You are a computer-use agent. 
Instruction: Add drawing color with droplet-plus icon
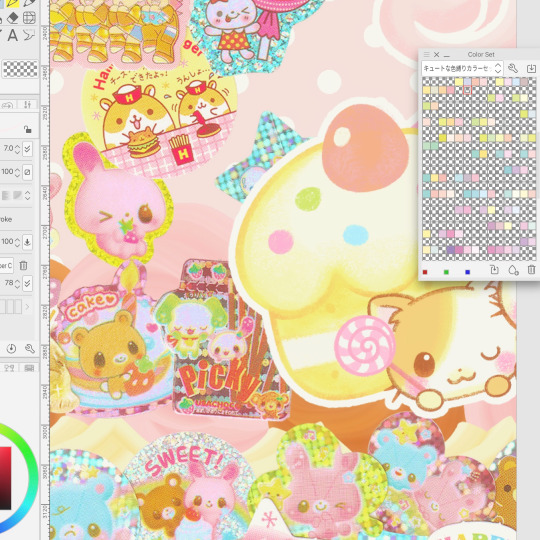(x=513, y=270)
